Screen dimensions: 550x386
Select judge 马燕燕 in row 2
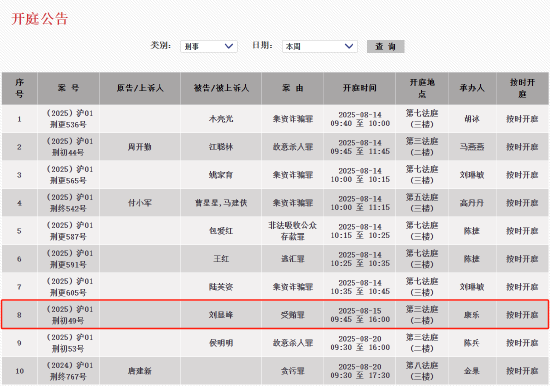pyautogui.click(x=472, y=147)
